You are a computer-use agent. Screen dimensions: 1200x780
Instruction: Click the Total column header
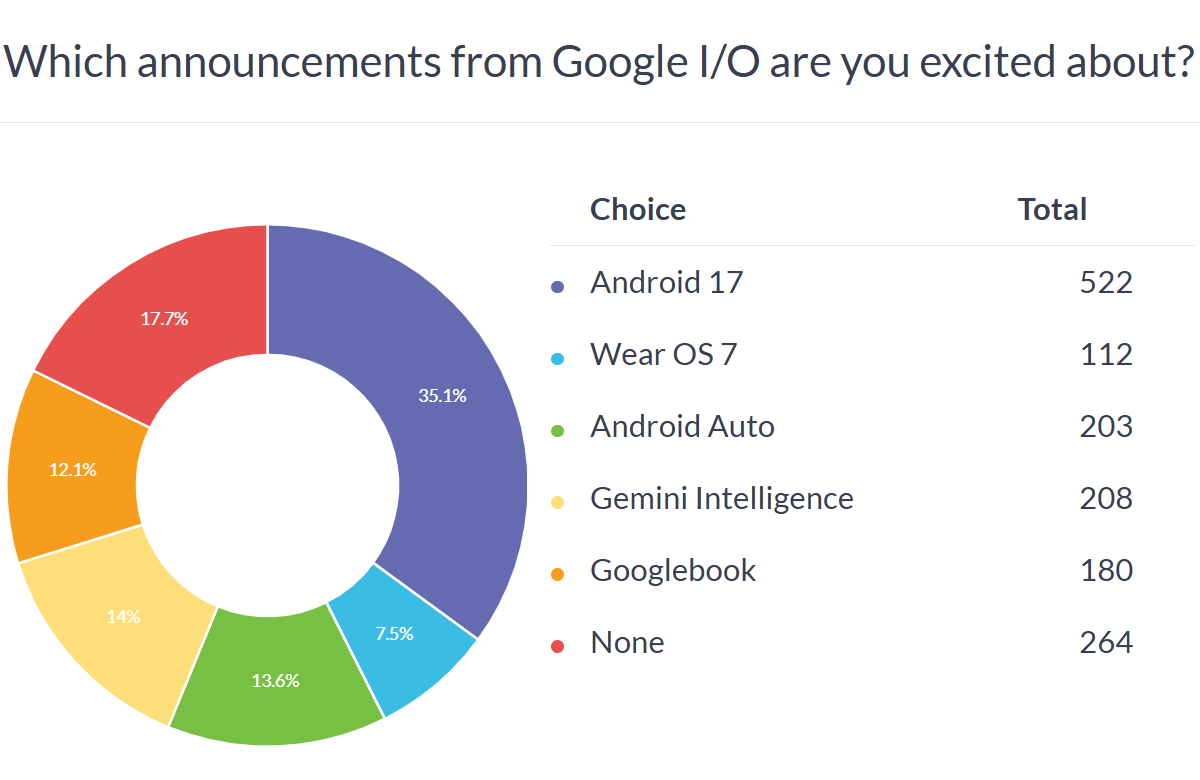click(1052, 209)
